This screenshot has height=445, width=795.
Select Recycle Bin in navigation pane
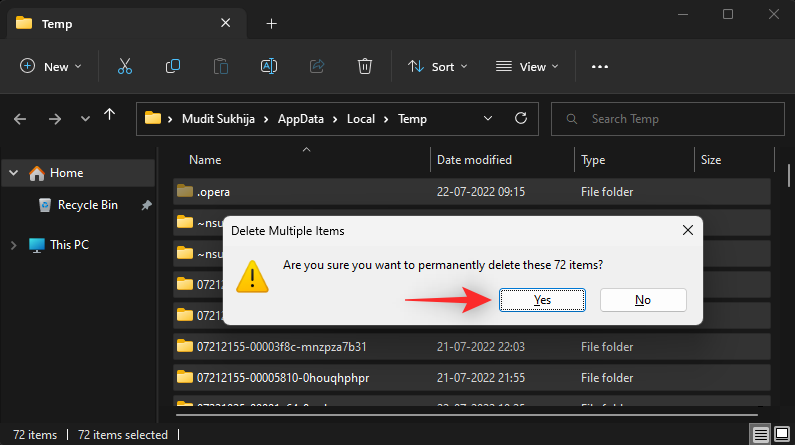coord(88,205)
